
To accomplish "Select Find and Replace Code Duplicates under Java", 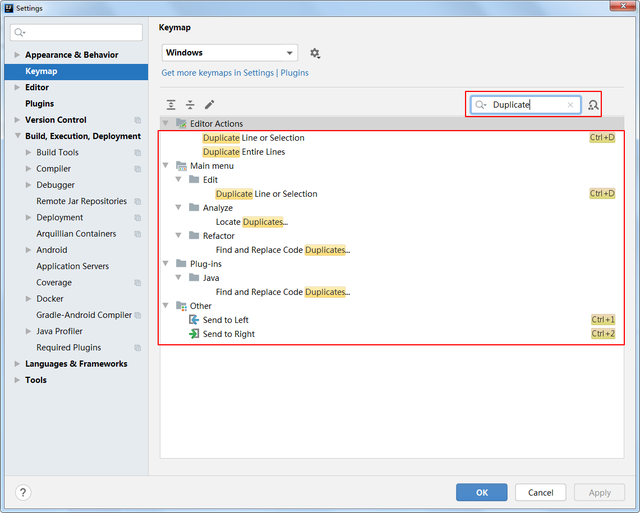I will coord(283,292).
